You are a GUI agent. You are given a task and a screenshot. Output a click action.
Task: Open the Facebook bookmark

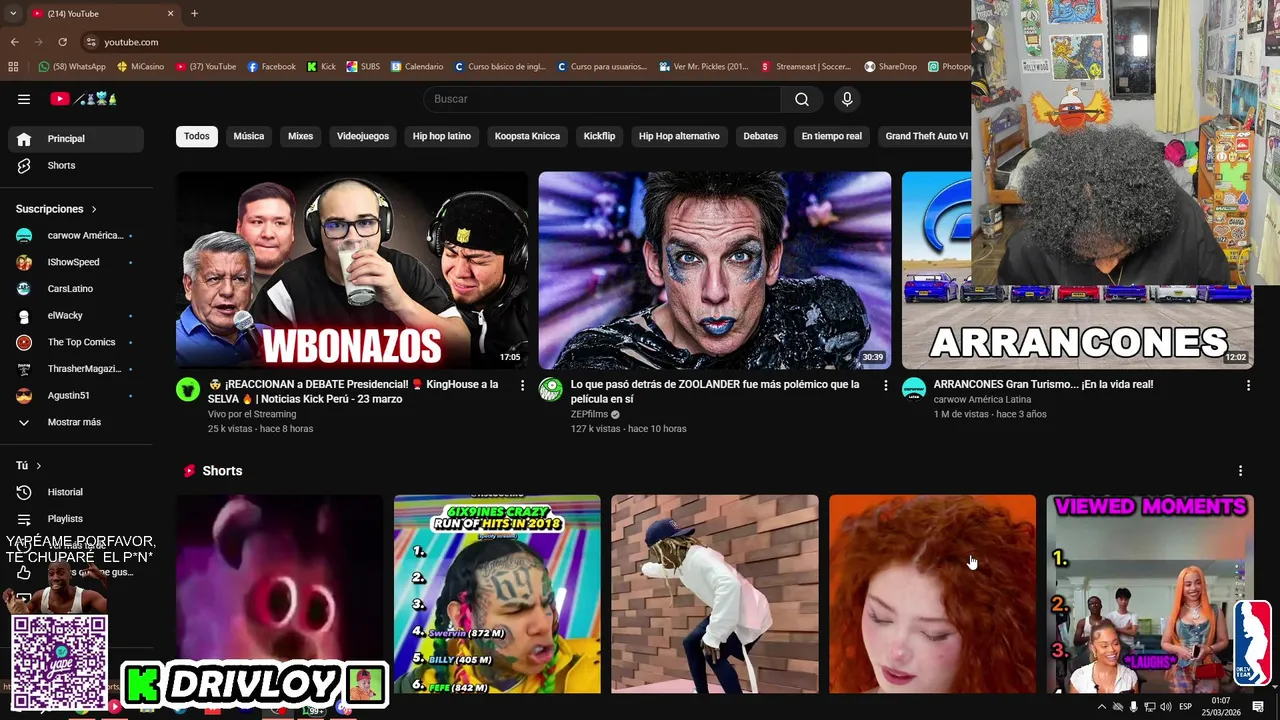[x=271, y=67]
